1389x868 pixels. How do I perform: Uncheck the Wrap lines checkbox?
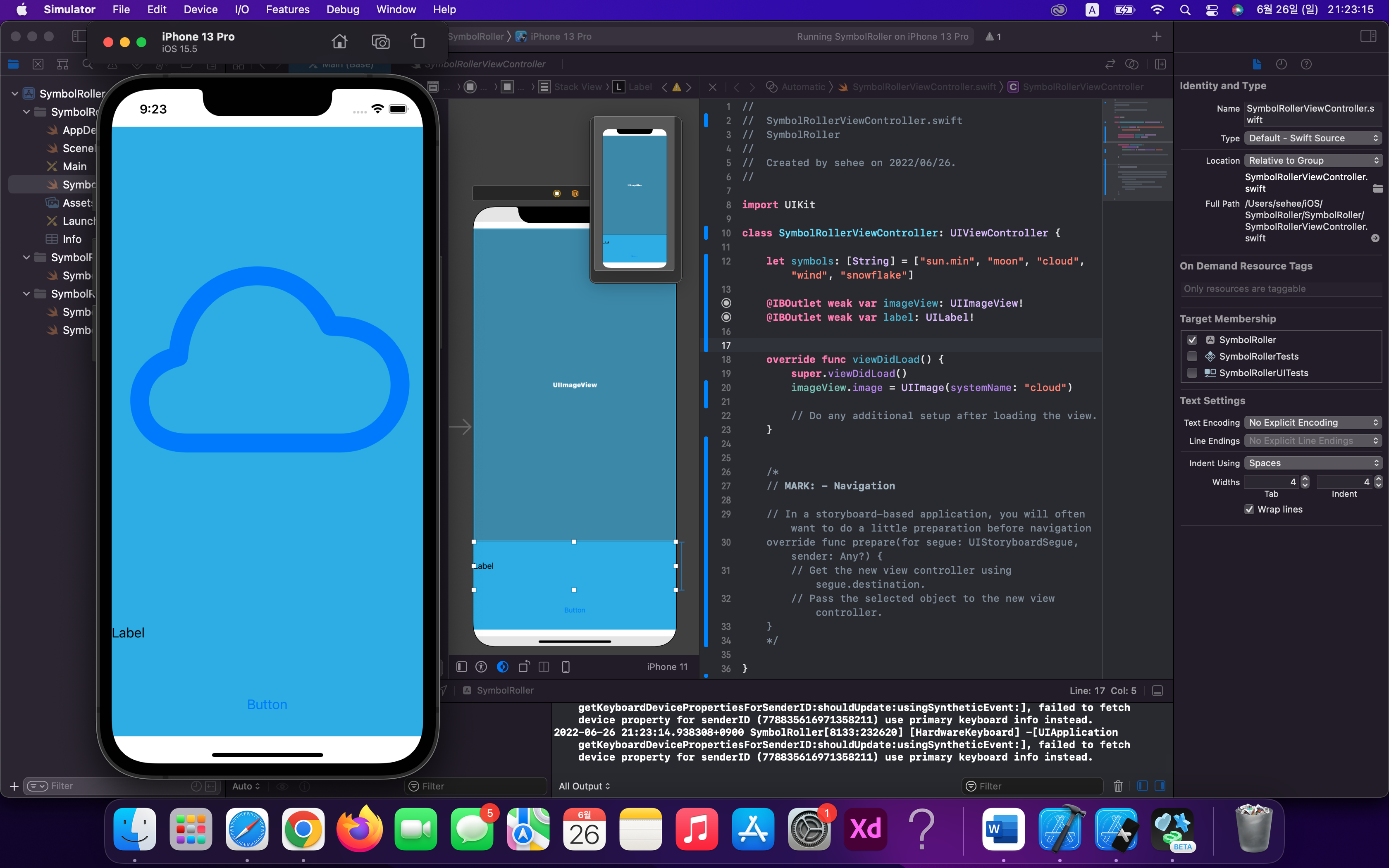click(x=1249, y=509)
